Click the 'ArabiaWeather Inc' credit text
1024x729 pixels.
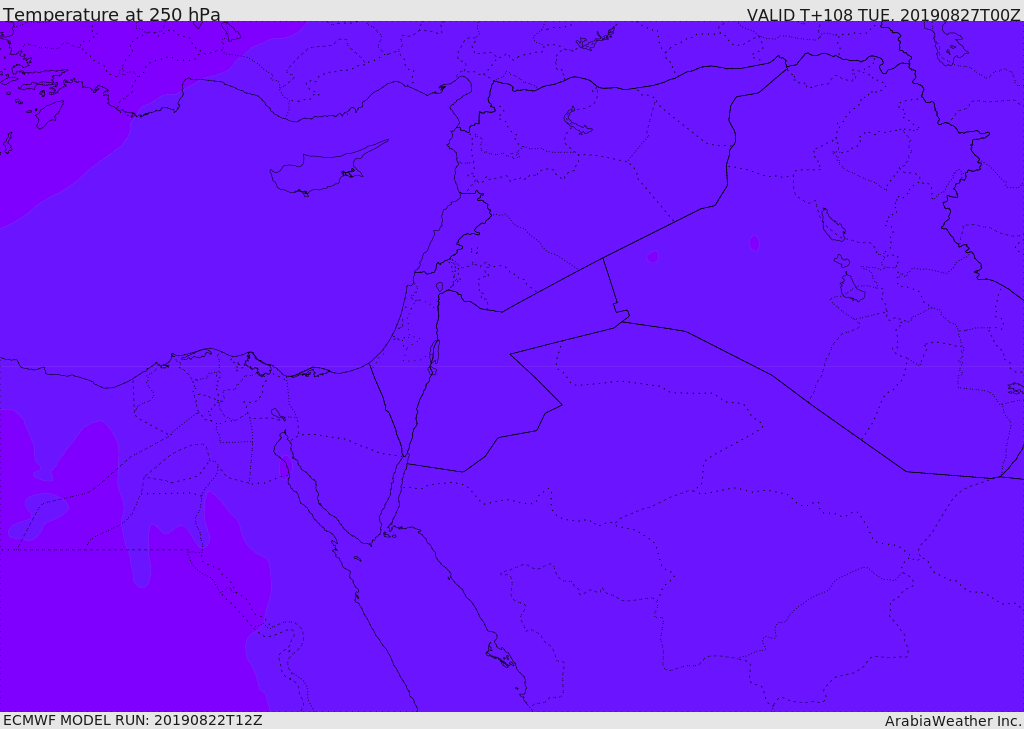coord(953,721)
